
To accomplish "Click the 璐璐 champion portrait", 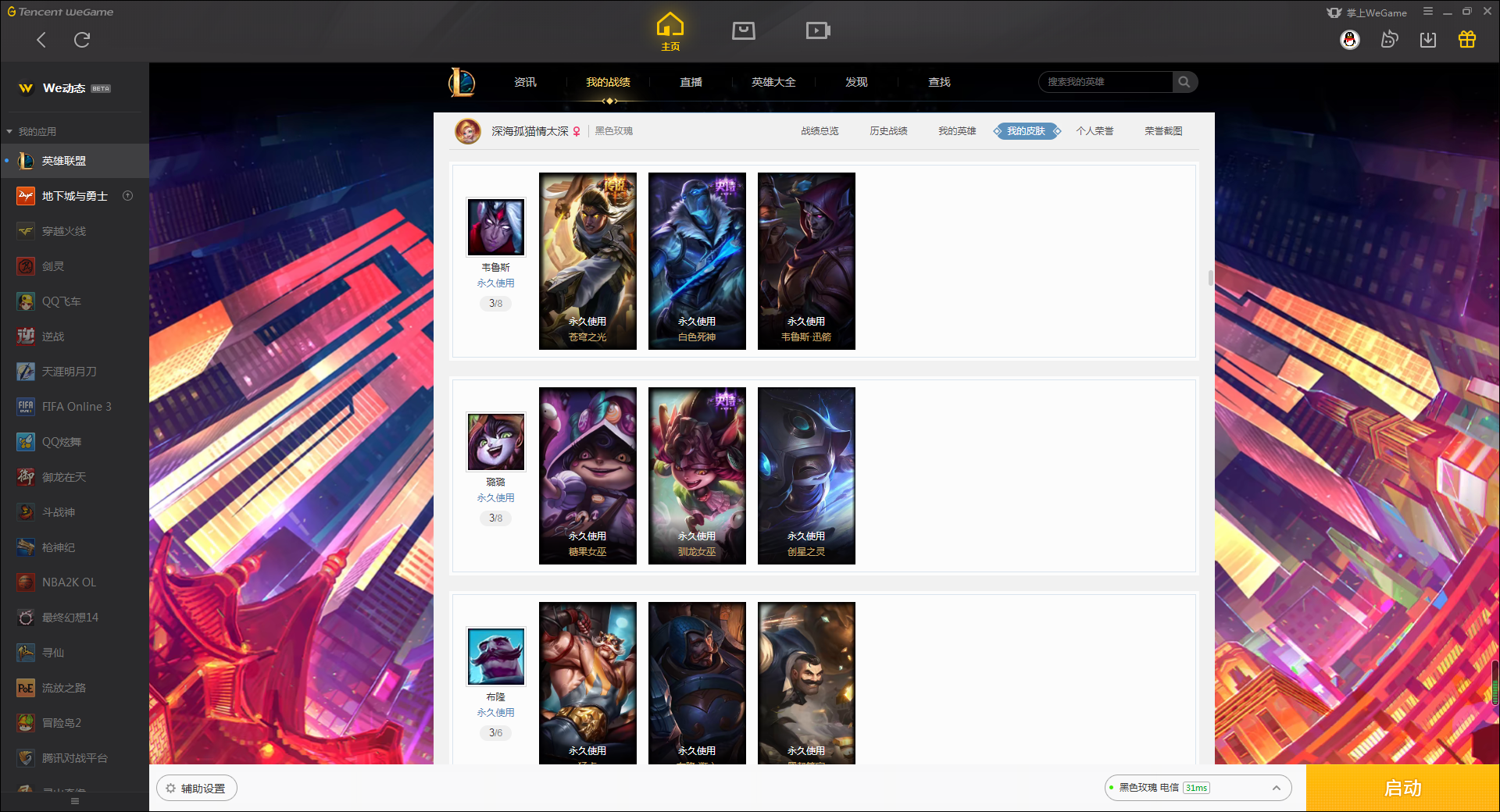I will [x=495, y=442].
